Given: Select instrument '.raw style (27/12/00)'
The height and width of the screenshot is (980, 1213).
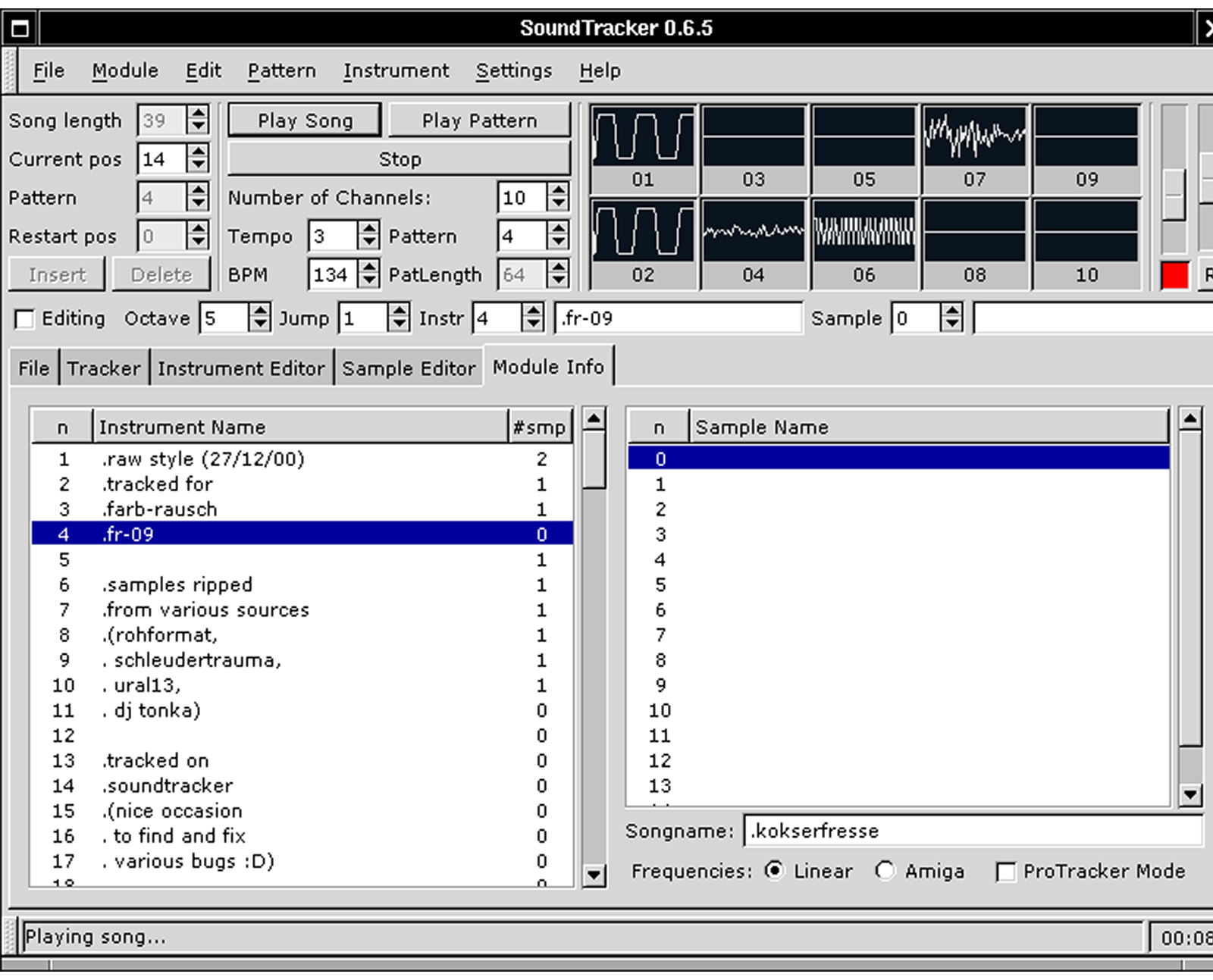Looking at the screenshot, I should tap(302, 459).
